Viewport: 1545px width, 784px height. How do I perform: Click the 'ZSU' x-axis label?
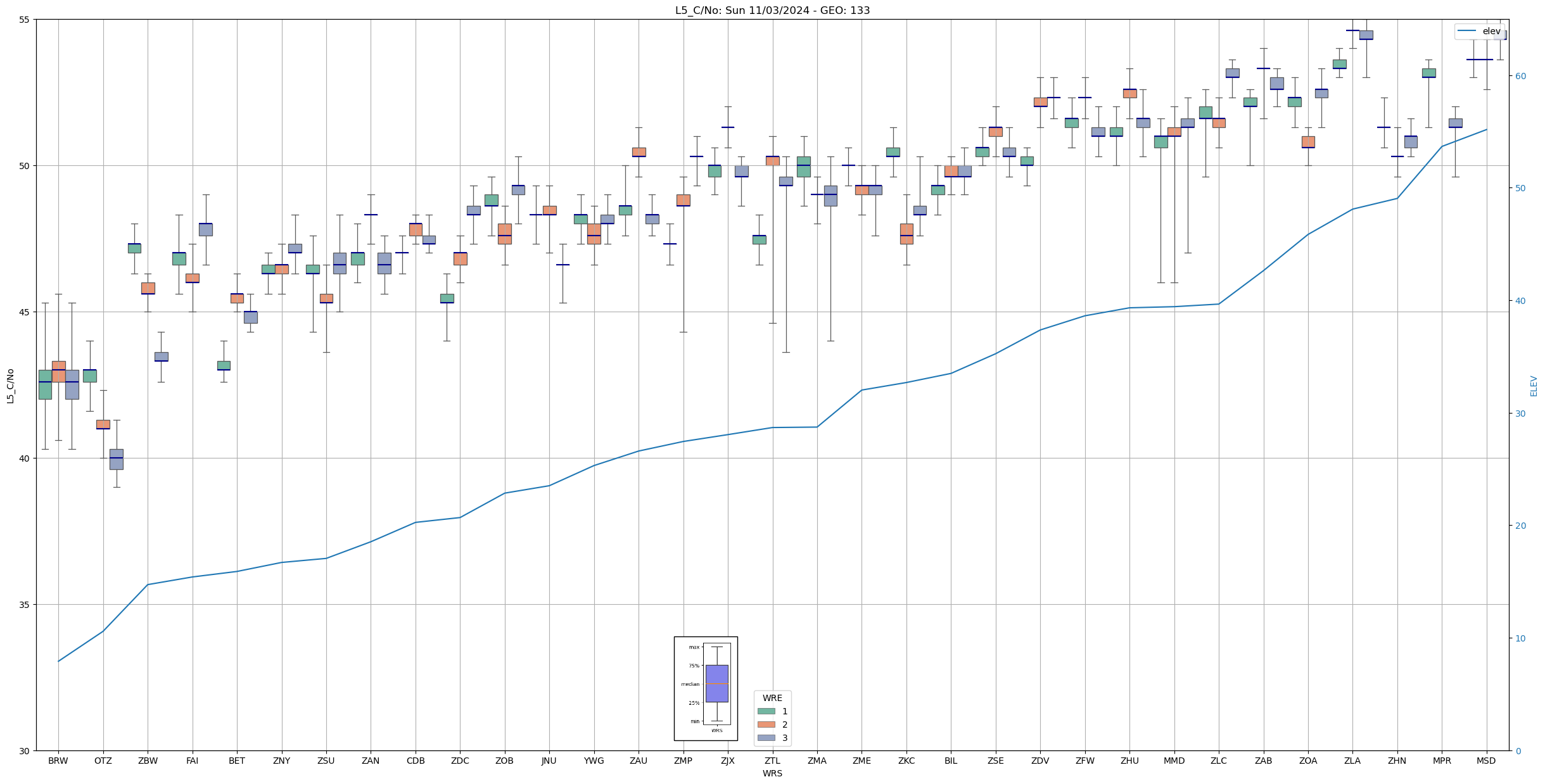point(326,761)
